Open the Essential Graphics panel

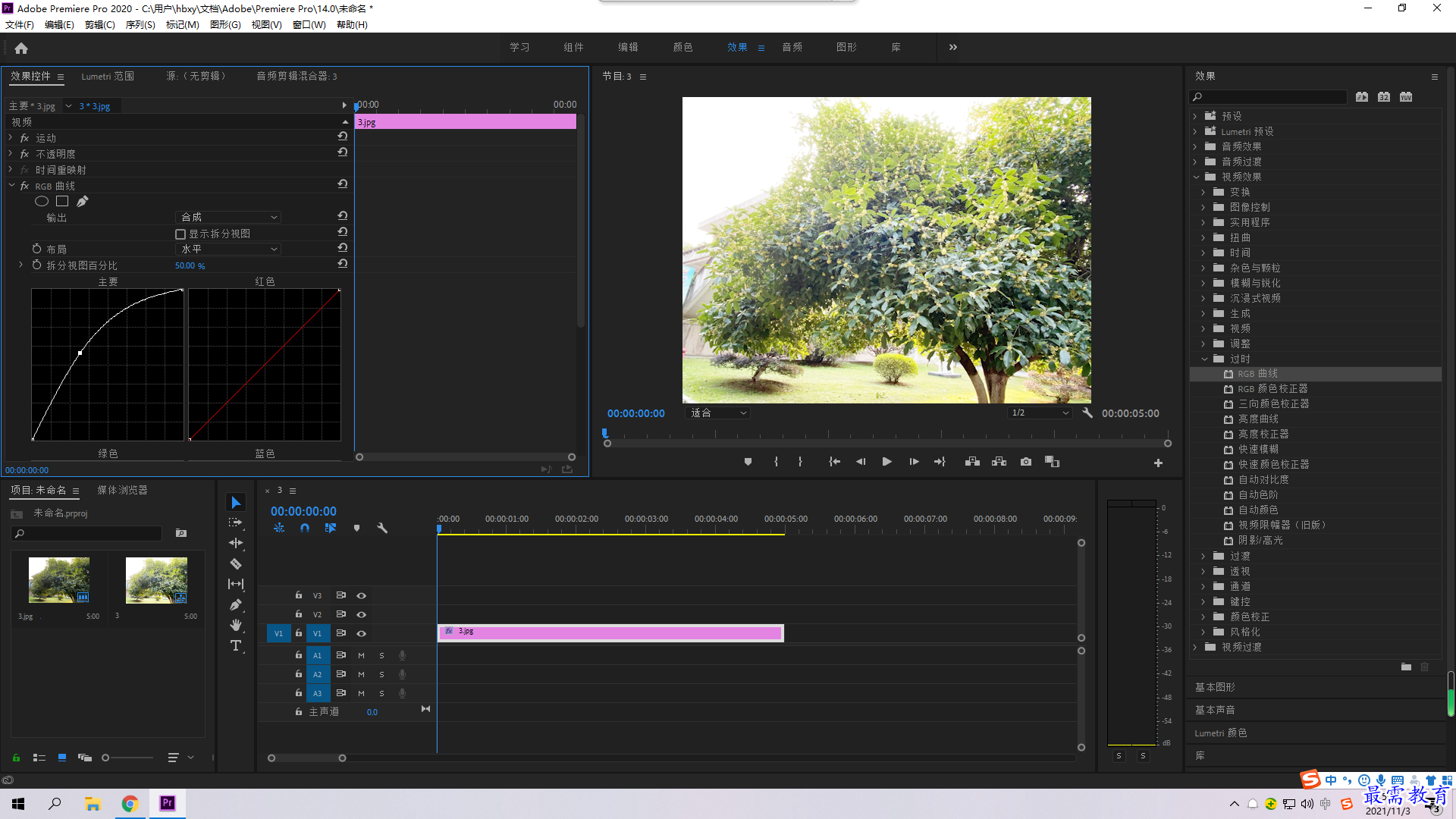tap(1215, 687)
